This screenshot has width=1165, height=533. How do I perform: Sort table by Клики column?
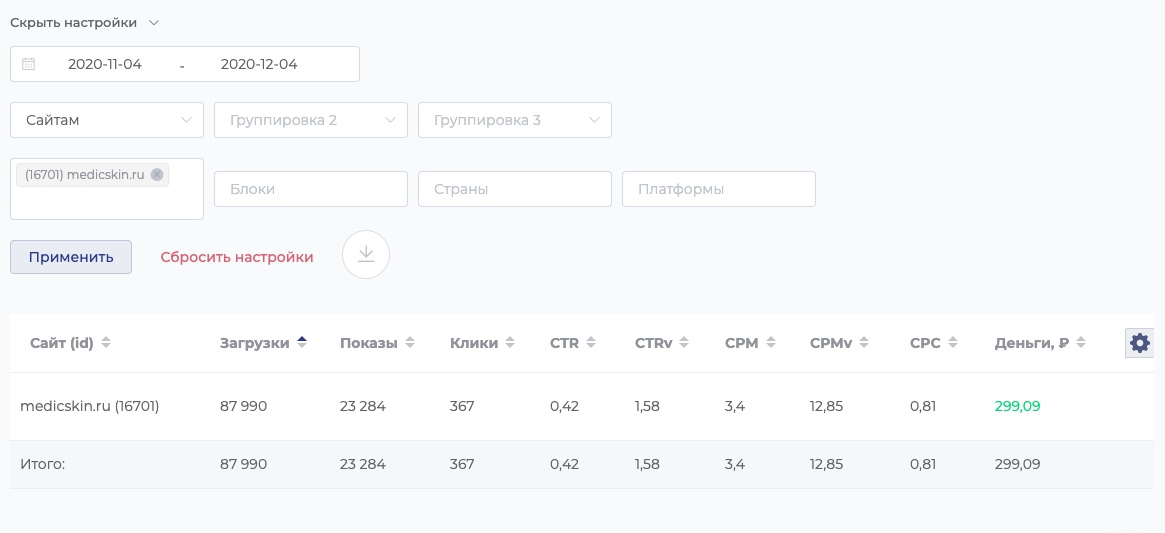tap(482, 343)
